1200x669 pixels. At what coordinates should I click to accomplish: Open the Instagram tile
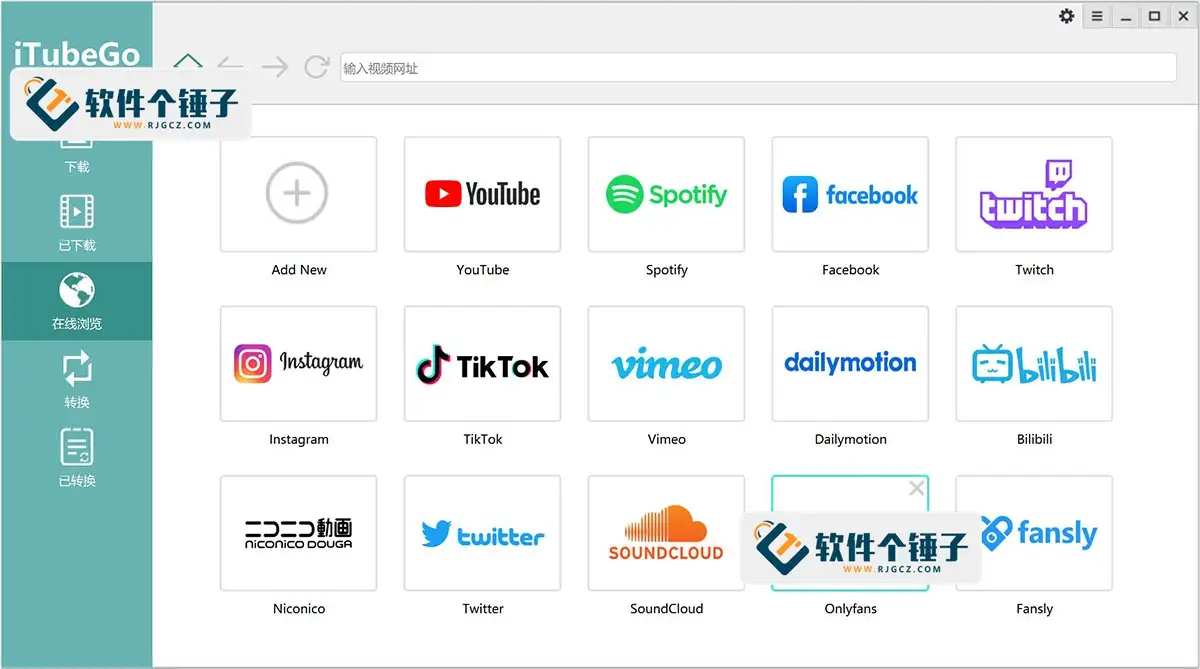(298, 363)
